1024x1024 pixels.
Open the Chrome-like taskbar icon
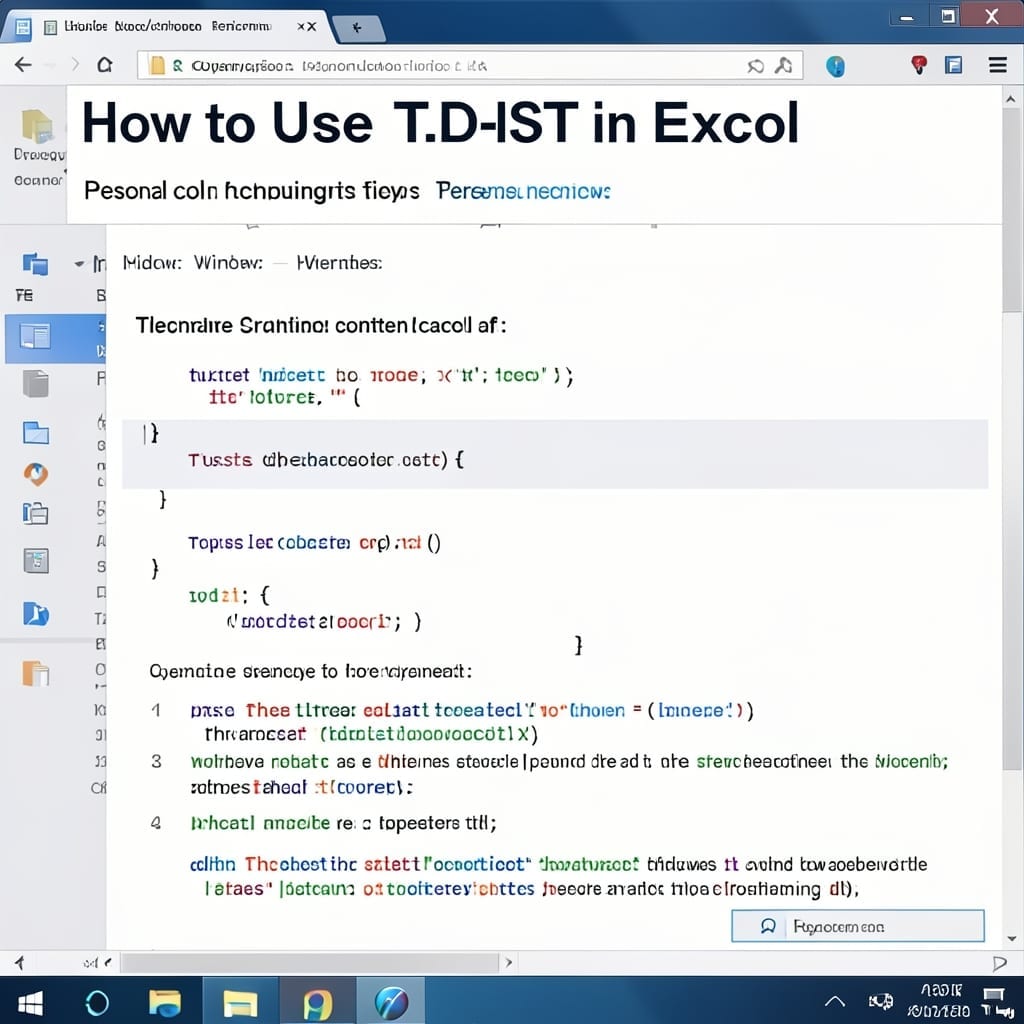point(317,1004)
